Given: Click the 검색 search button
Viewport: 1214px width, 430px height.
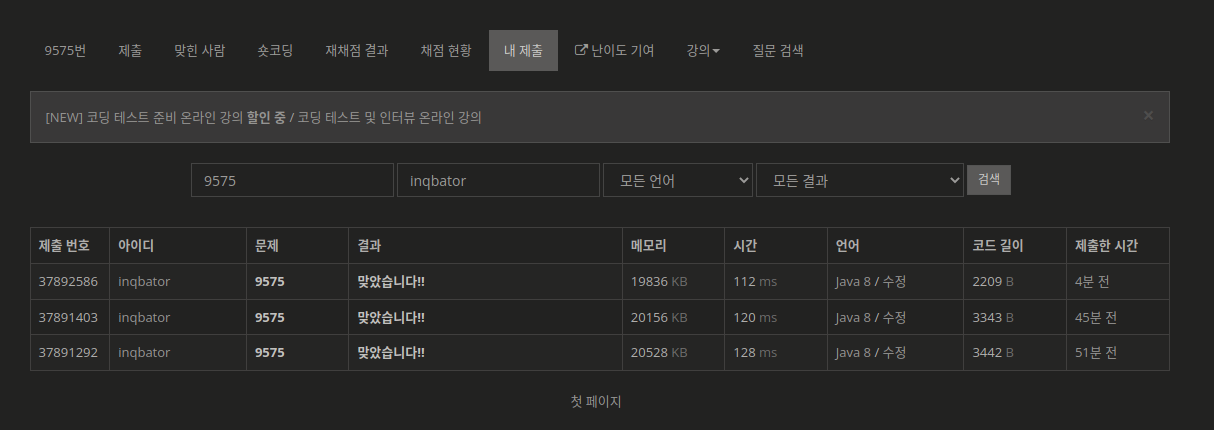Looking at the screenshot, I should point(989,180).
